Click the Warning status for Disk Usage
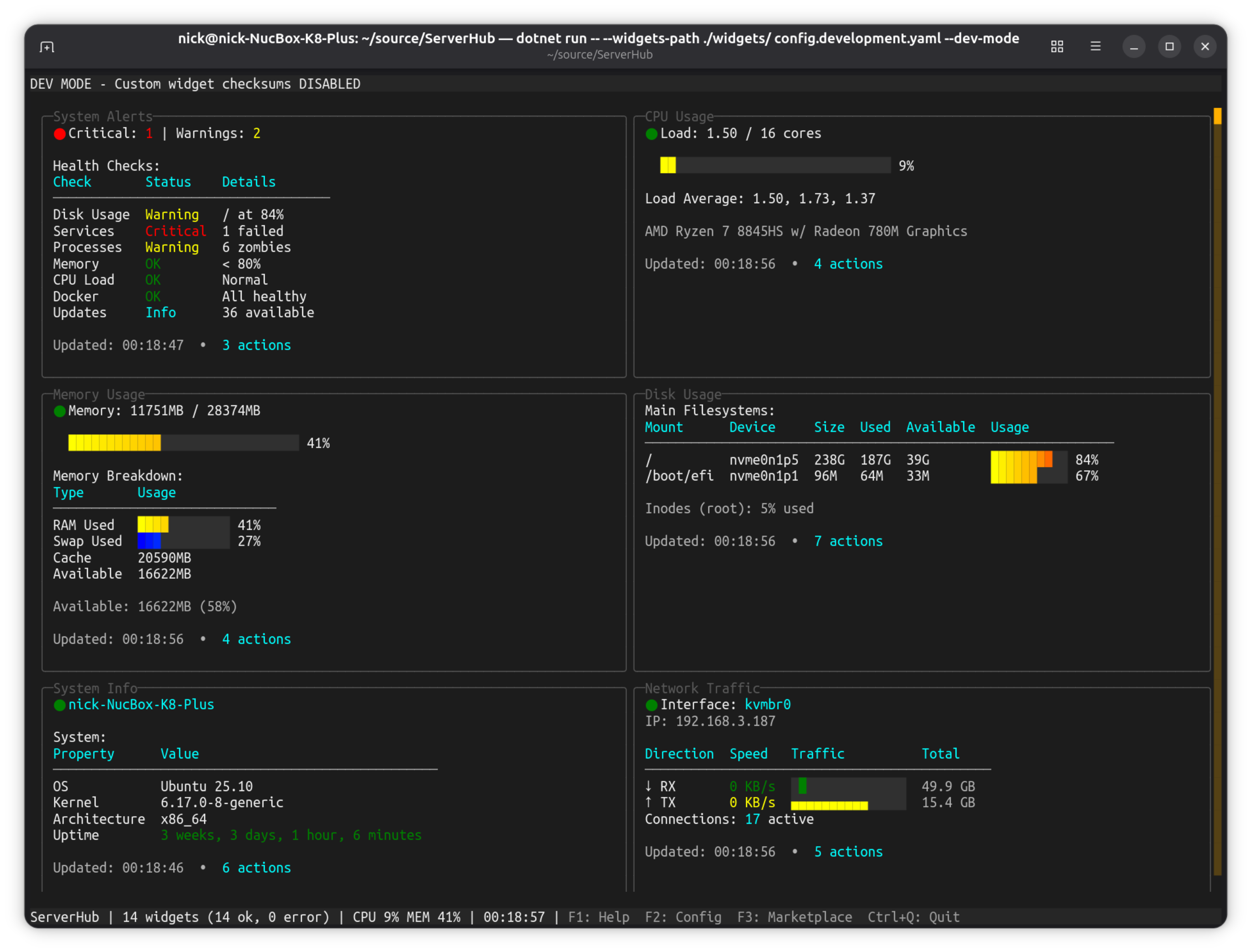Image resolution: width=1251 pixels, height=952 pixels. pyautogui.click(x=172, y=215)
